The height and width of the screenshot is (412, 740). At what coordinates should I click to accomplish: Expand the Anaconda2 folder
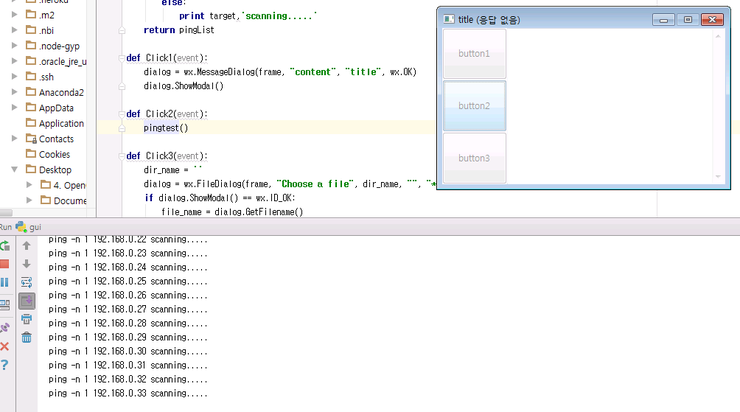14,92
